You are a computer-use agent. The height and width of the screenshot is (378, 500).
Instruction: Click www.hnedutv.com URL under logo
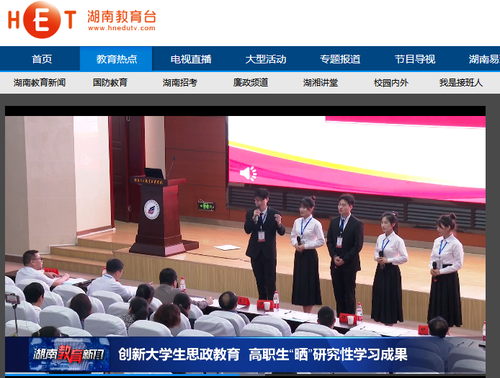pyautogui.click(x=122, y=28)
